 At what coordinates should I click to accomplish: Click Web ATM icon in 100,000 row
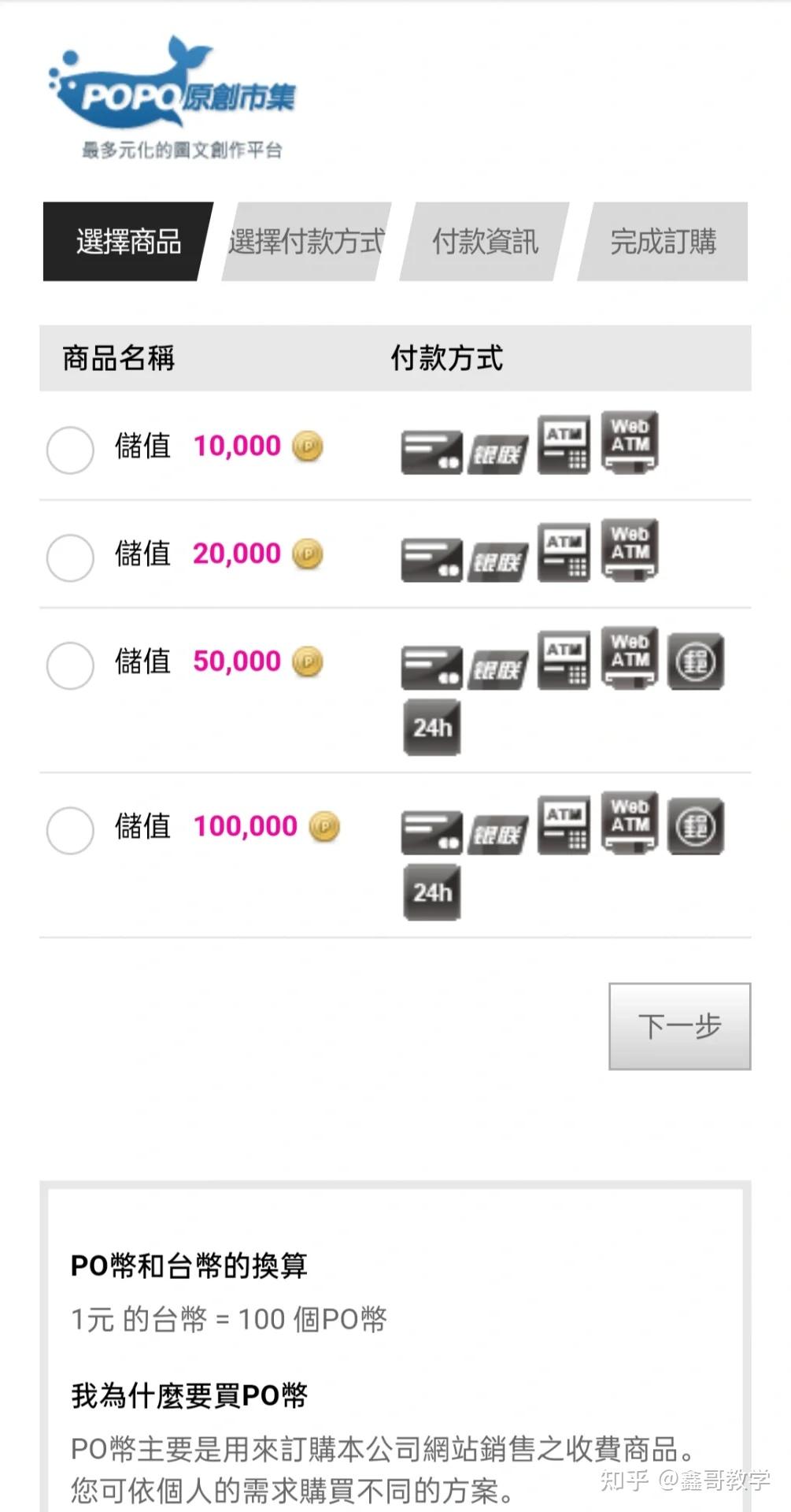pyautogui.click(x=630, y=823)
